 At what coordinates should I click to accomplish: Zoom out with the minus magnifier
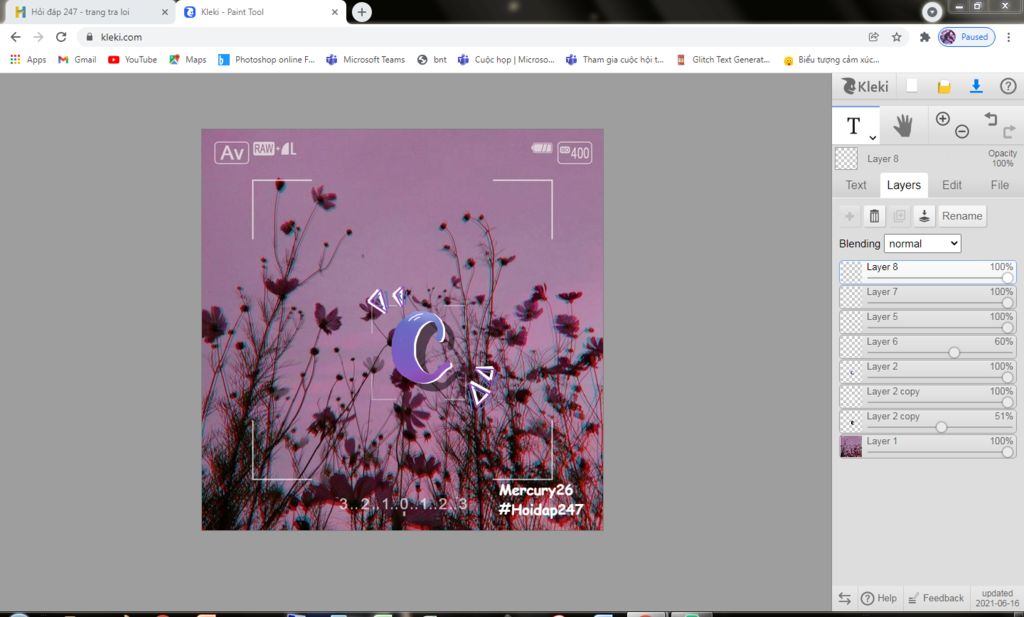(962, 132)
